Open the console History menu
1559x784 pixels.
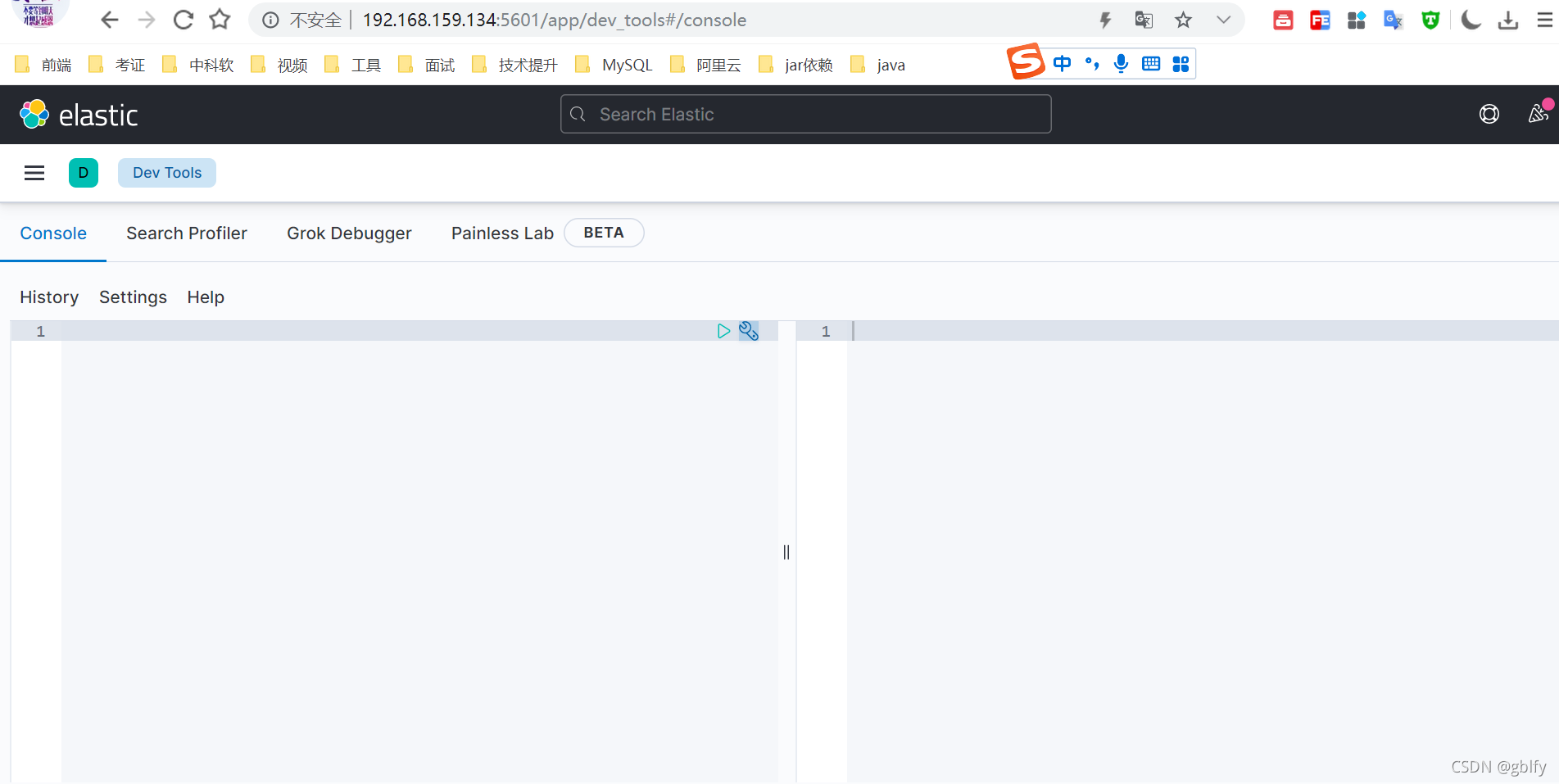point(49,297)
